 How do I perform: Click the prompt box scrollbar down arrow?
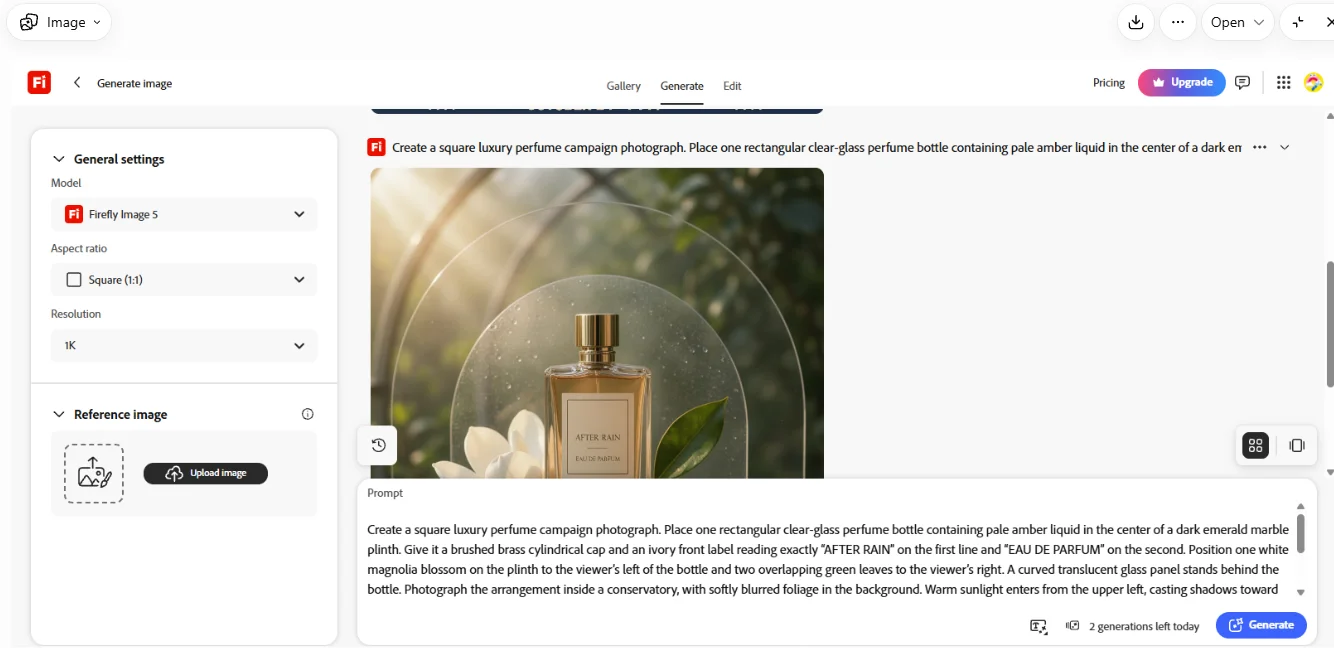click(1300, 592)
